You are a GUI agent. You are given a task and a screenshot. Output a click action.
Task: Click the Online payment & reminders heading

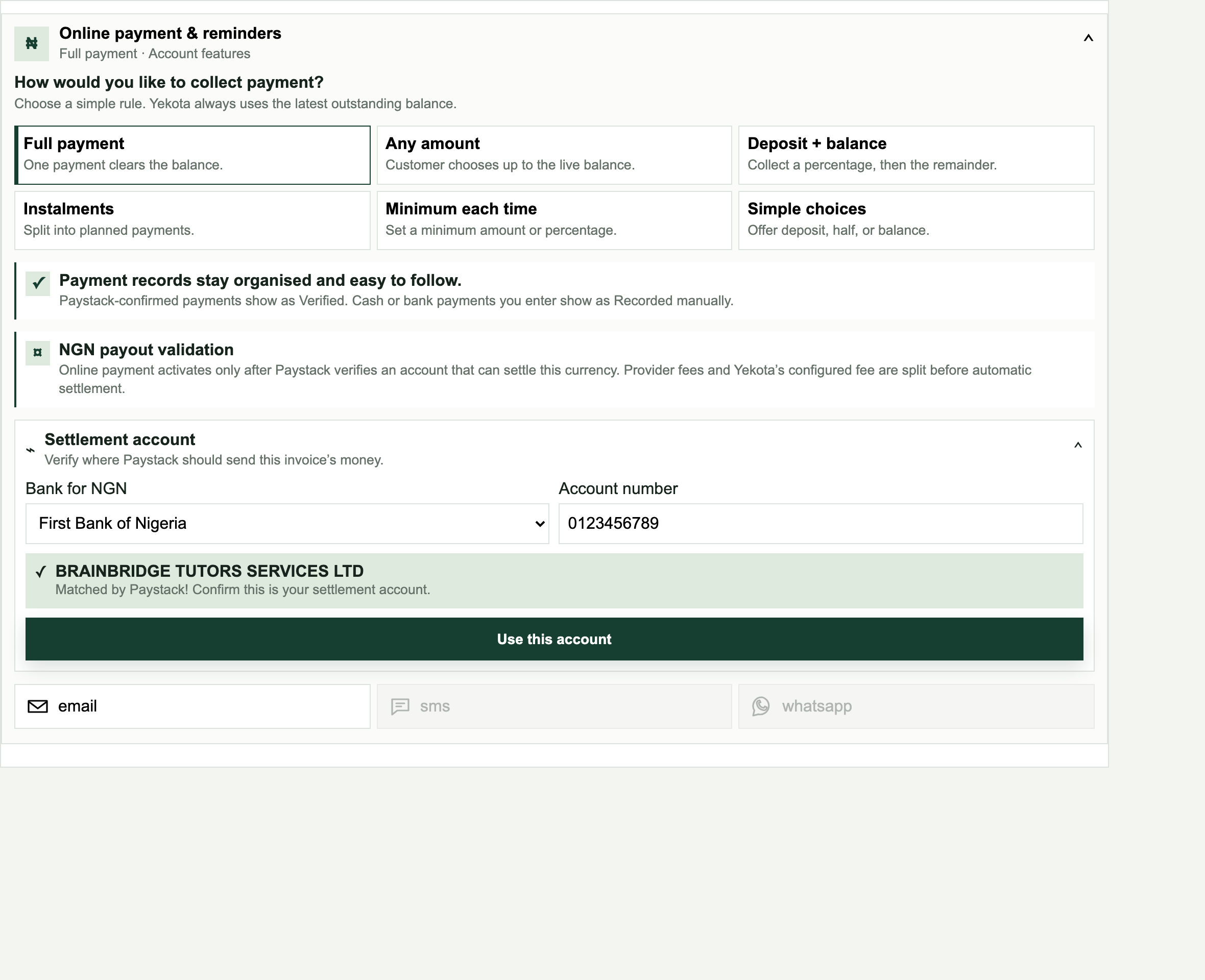[x=170, y=33]
